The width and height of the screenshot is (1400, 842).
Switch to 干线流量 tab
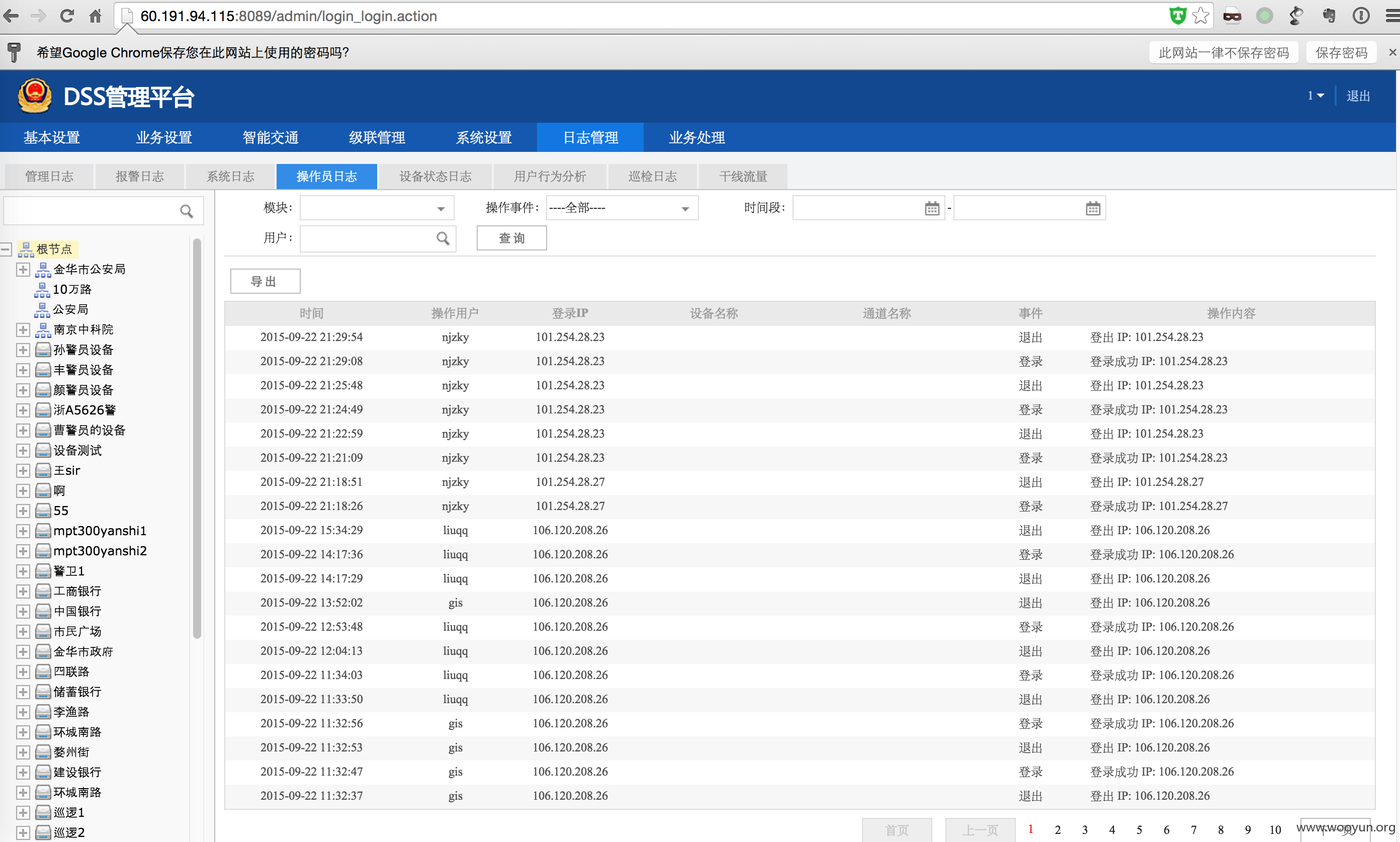point(743,177)
